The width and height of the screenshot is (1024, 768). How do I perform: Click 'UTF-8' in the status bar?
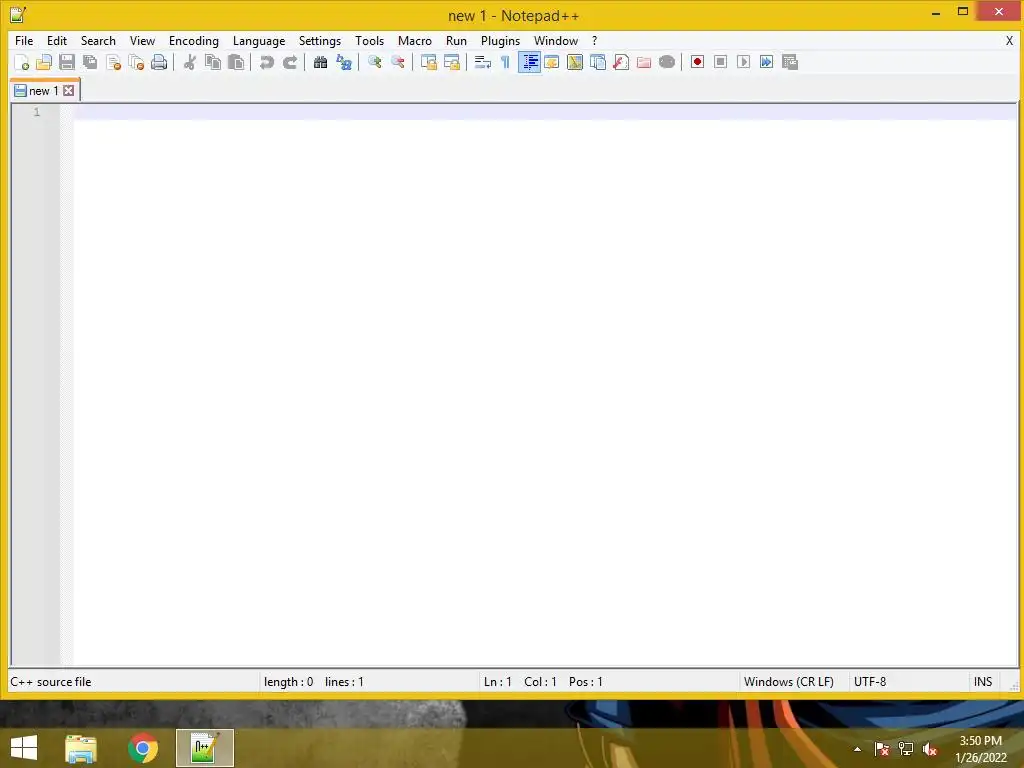(870, 682)
